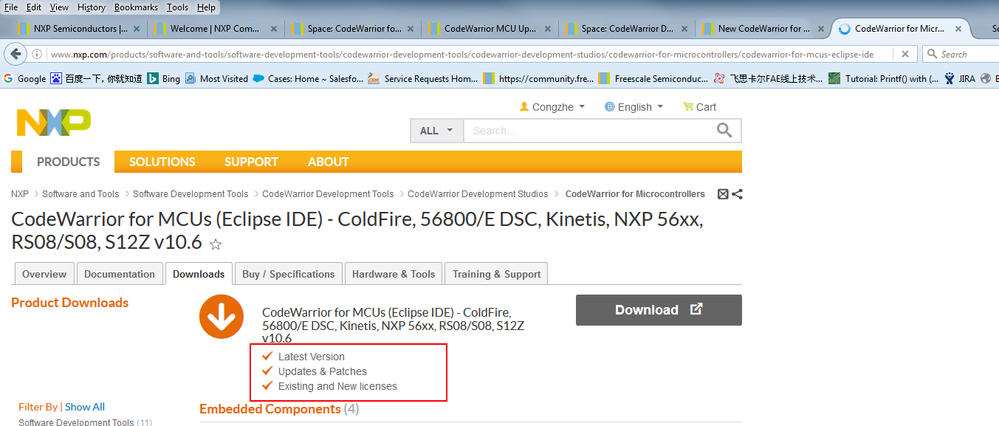
Task: Click the Embedded Components heading
Action: click(270, 409)
